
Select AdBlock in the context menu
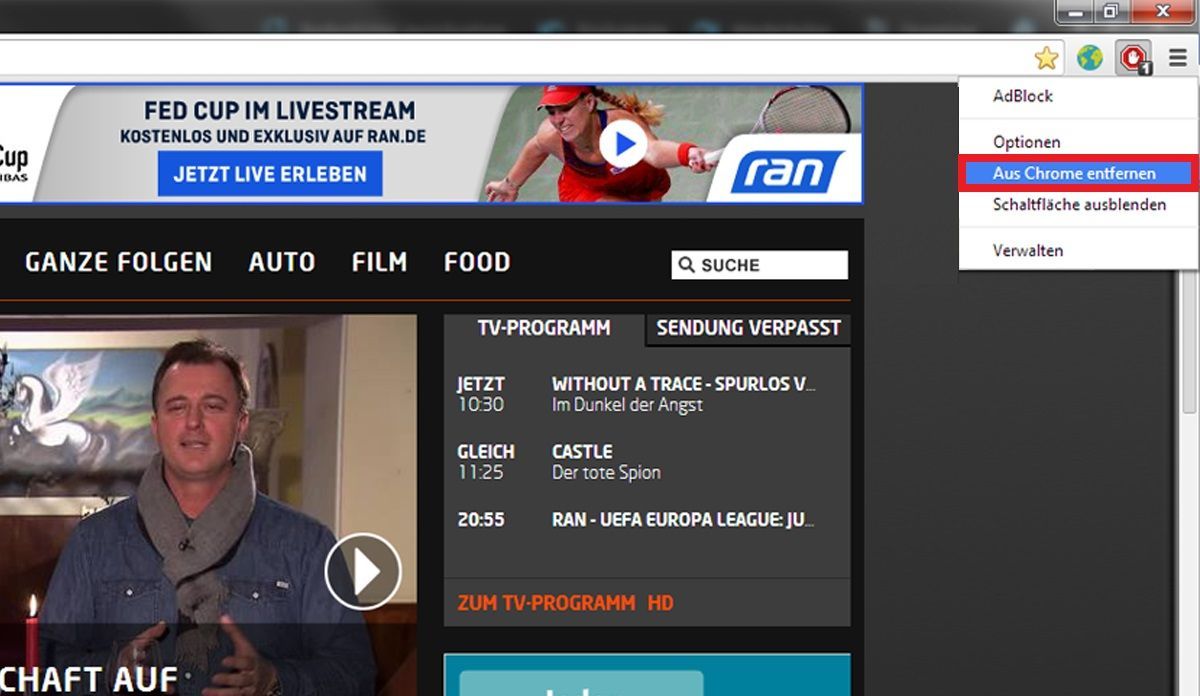pyautogui.click(x=1022, y=96)
